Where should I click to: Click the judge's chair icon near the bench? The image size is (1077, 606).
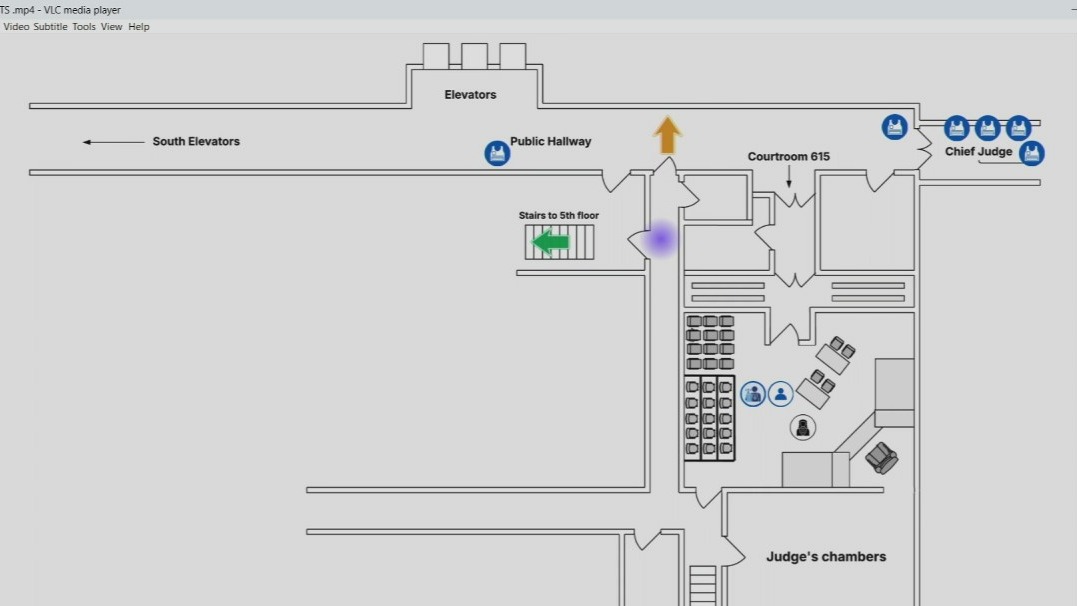pos(804,427)
